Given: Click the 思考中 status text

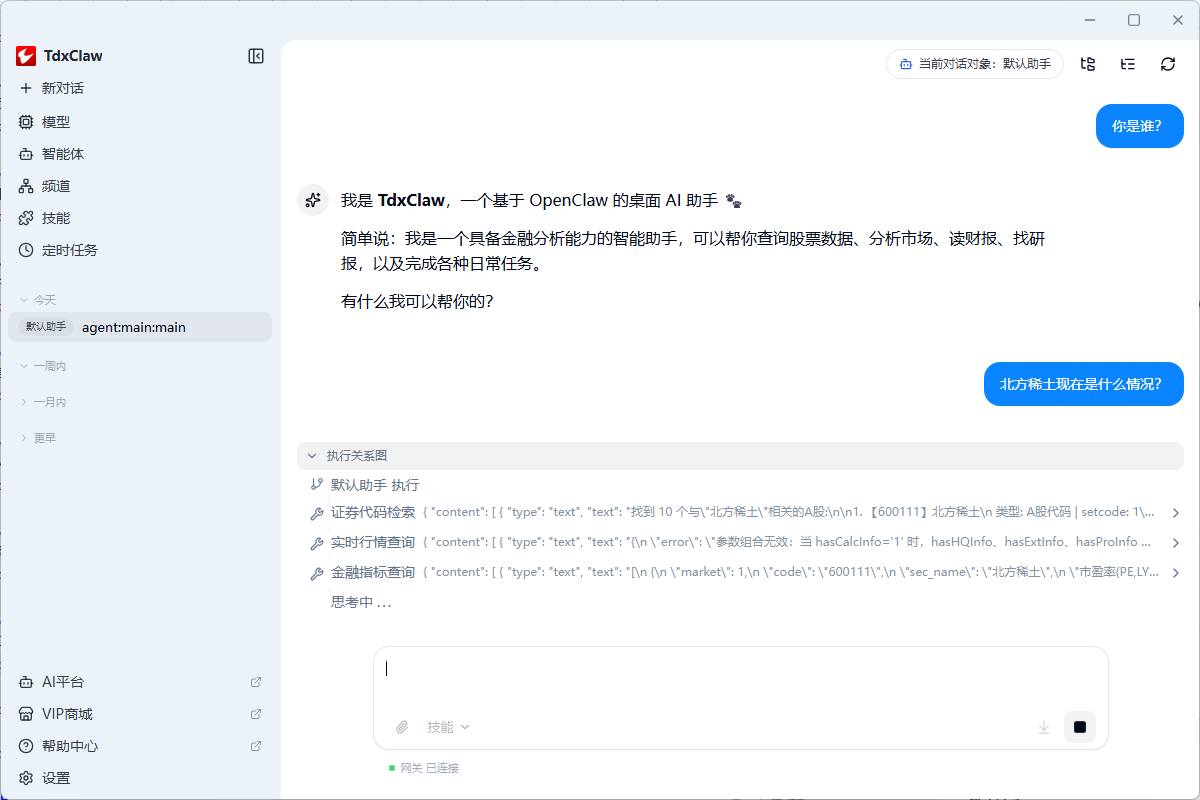Looking at the screenshot, I should [361, 602].
